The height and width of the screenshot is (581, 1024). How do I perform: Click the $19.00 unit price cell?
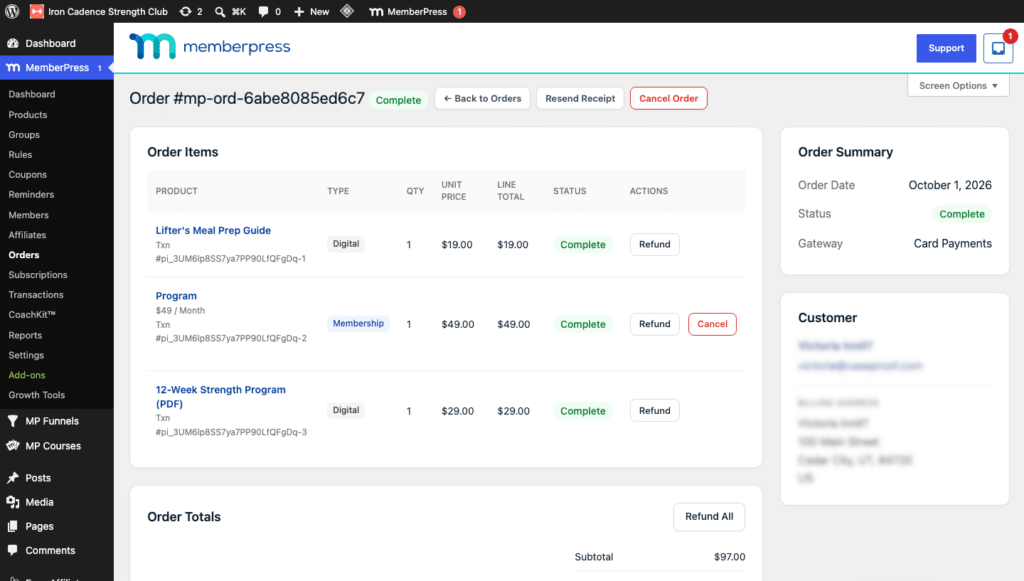point(456,245)
